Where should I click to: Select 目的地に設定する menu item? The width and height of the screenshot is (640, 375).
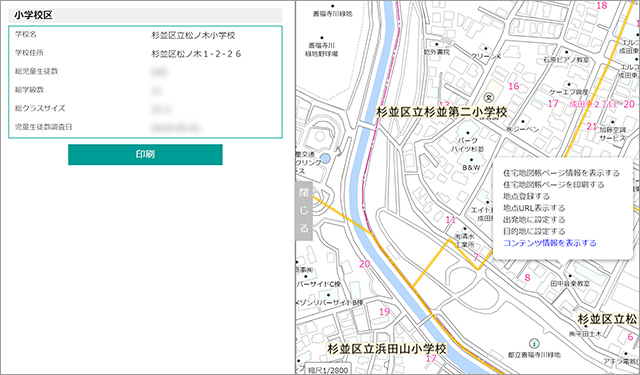coord(534,231)
